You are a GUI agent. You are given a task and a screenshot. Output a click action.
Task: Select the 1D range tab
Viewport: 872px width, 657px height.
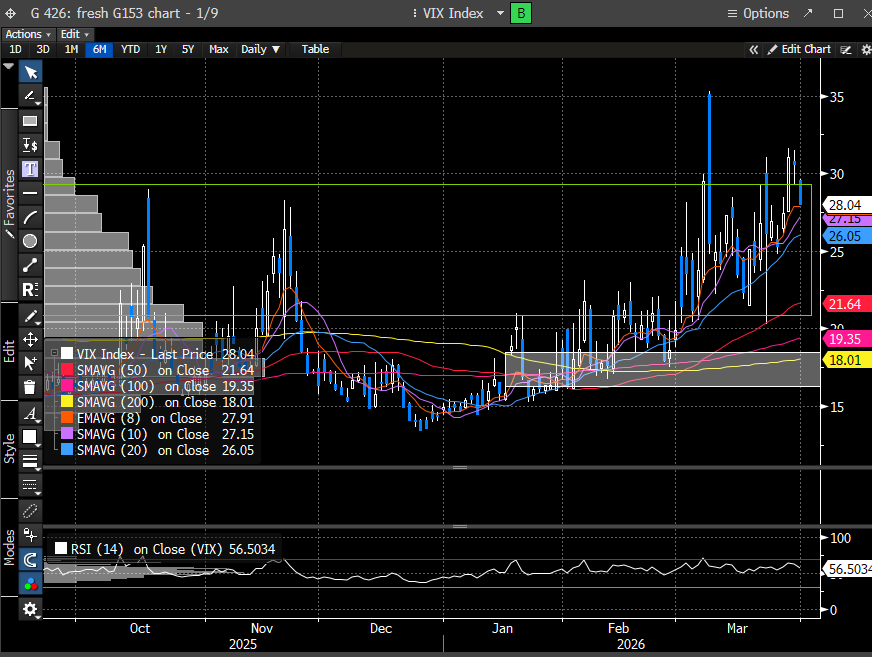pos(15,50)
